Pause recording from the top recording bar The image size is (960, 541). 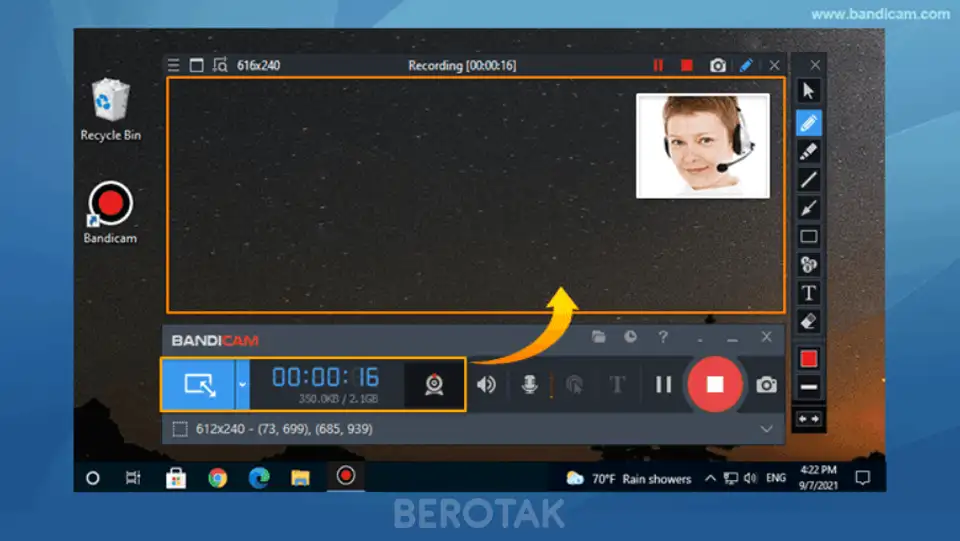pos(658,65)
